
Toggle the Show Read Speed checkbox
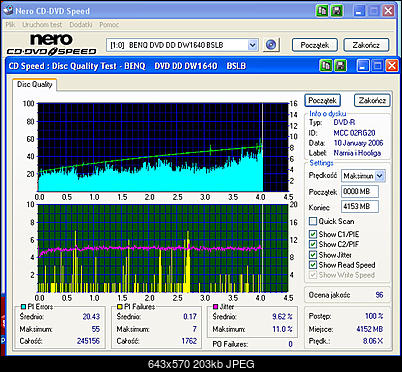[x=313, y=265]
